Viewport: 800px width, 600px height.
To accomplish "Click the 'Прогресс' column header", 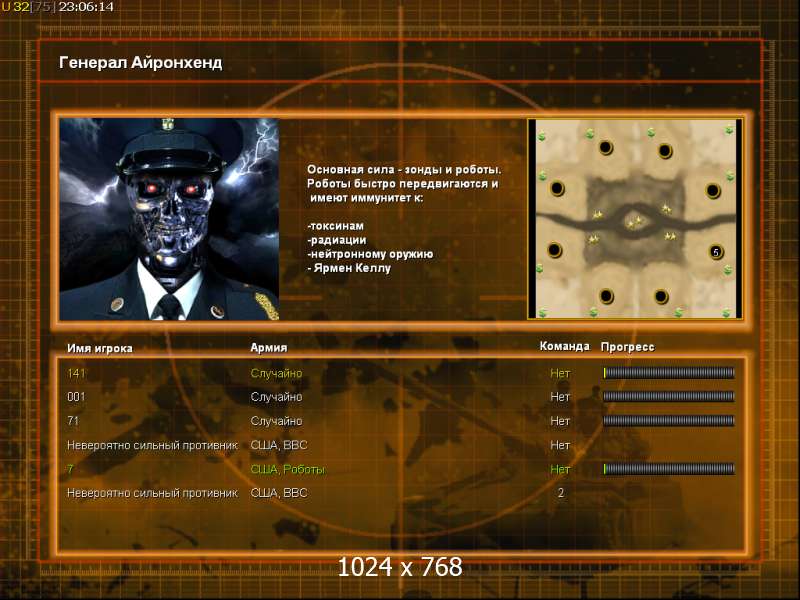I will pyautogui.click(x=628, y=347).
